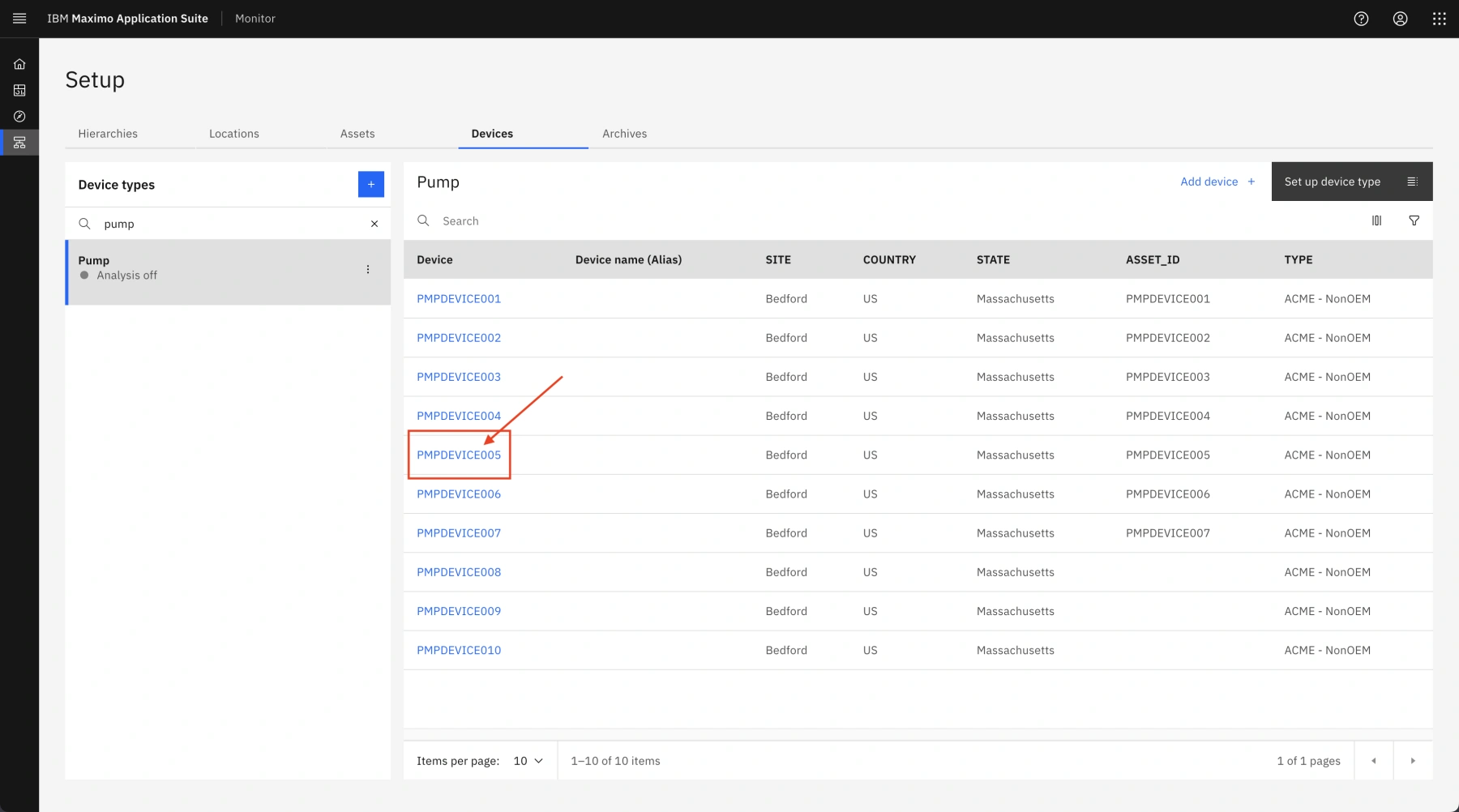
Task: Open Pump device type overflow menu
Action: [x=368, y=269]
